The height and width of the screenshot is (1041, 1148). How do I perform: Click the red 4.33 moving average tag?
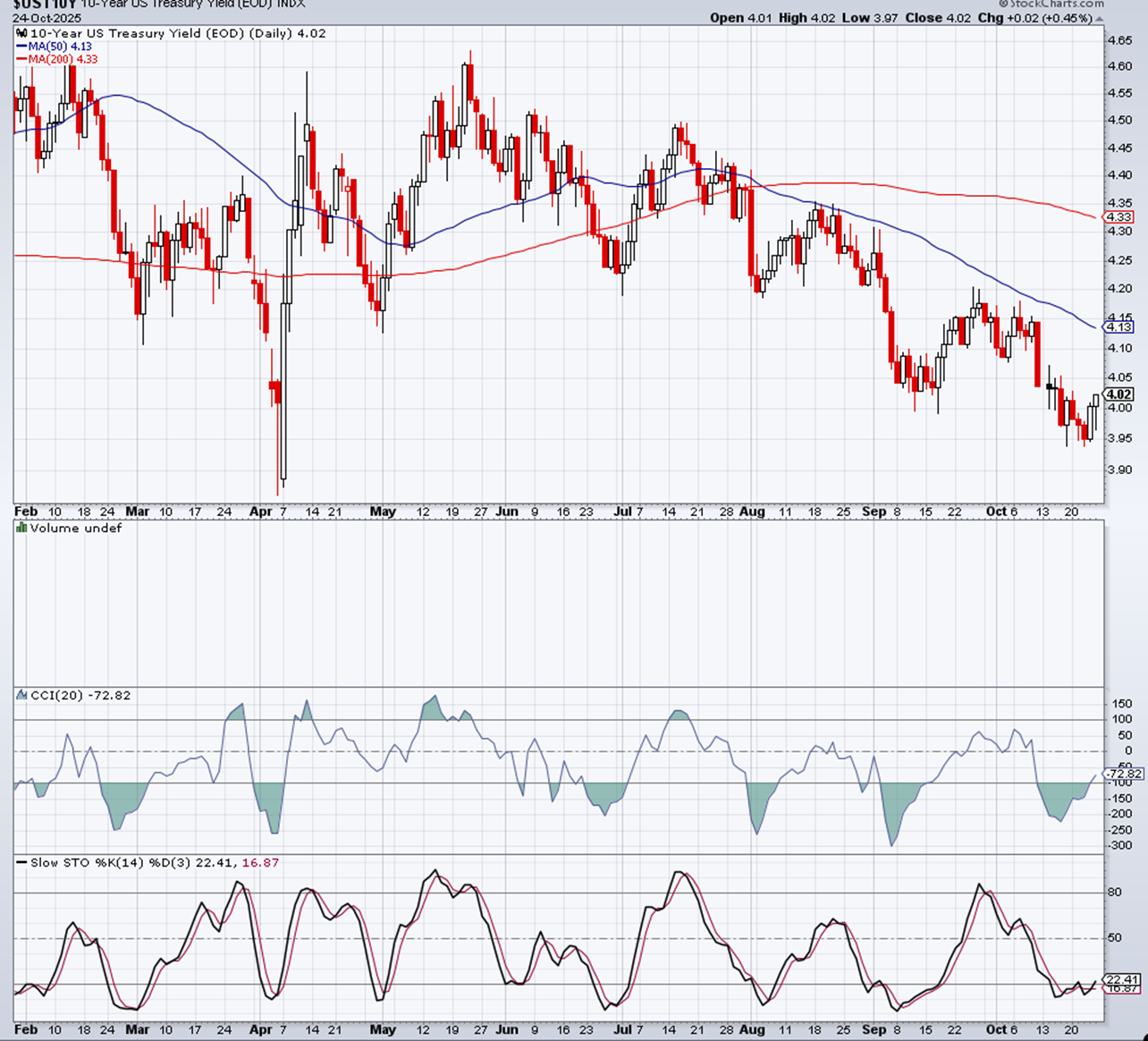coord(1119,217)
